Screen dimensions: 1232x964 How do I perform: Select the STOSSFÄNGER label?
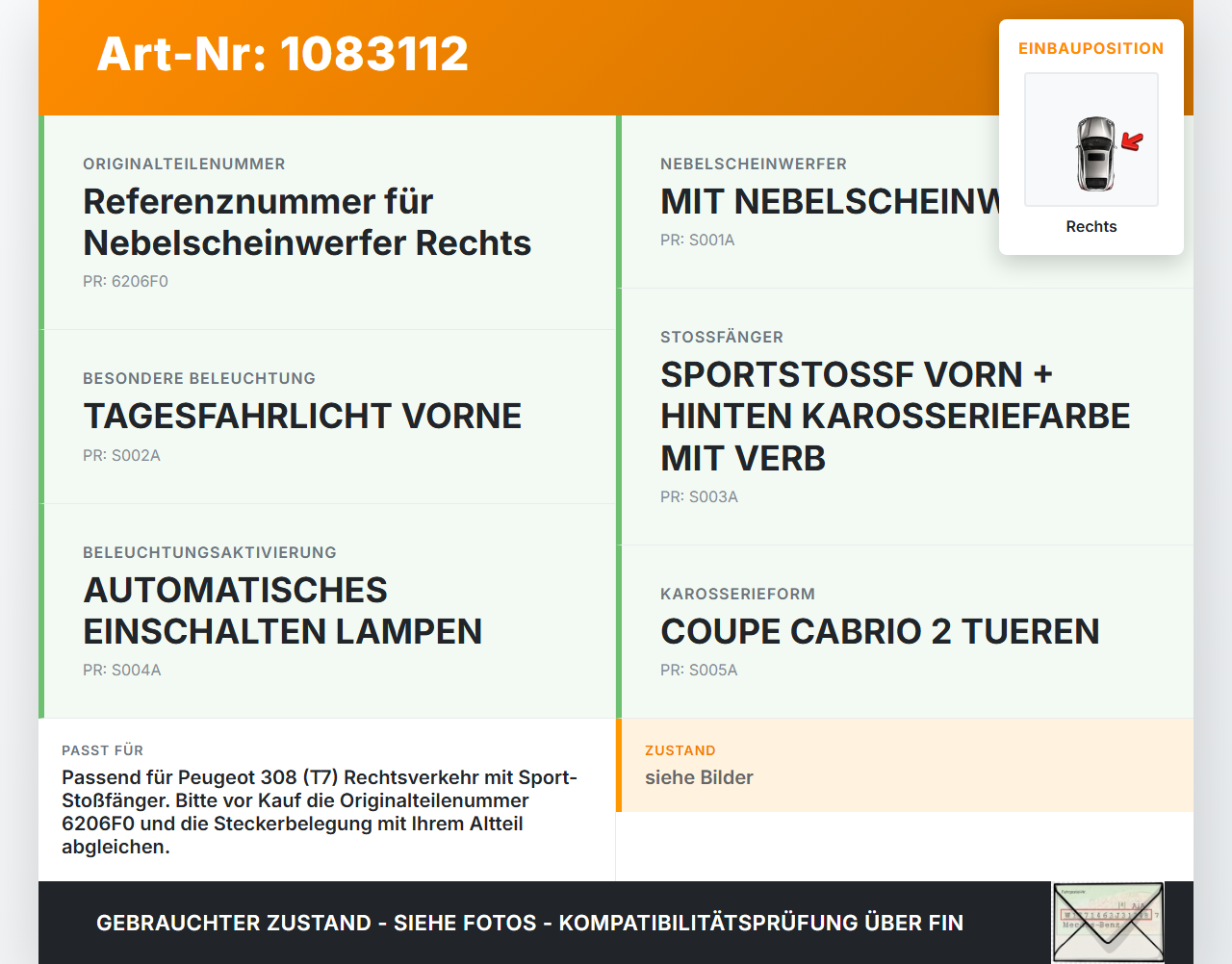click(x=722, y=338)
